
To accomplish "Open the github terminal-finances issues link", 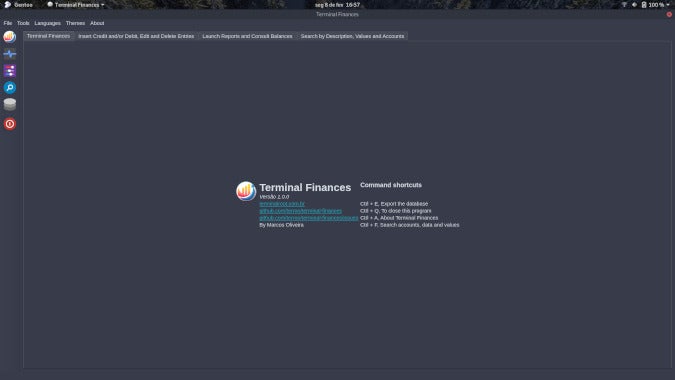I will coord(309,218).
